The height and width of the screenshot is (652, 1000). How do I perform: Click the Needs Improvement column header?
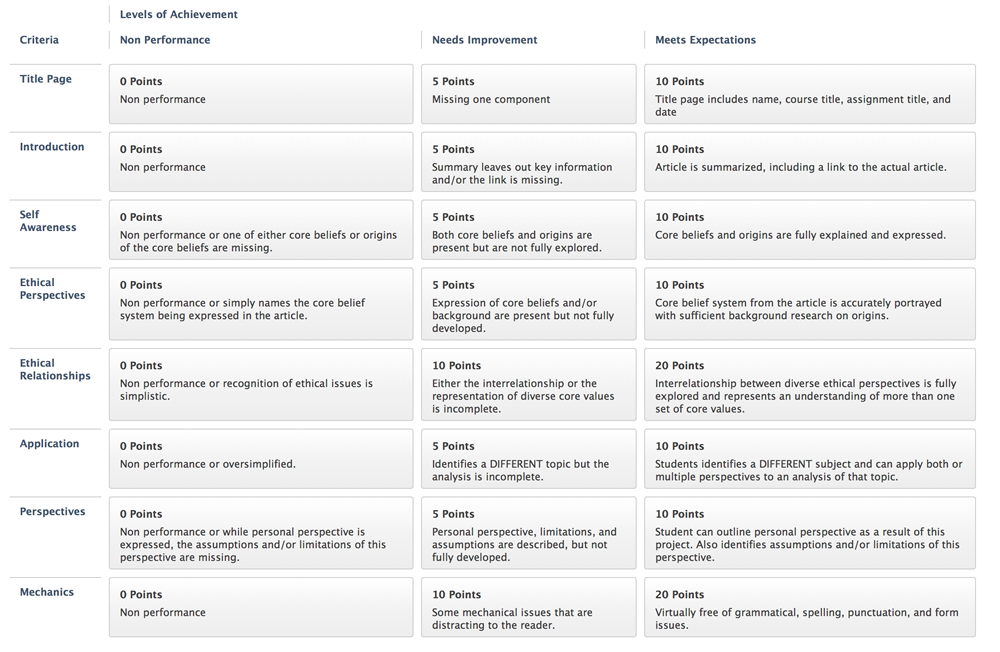484,40
